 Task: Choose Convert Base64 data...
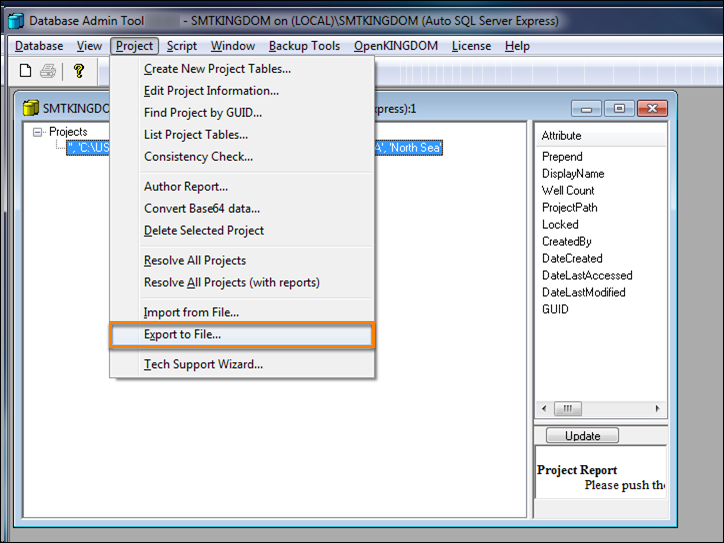(x=242, y=209)
